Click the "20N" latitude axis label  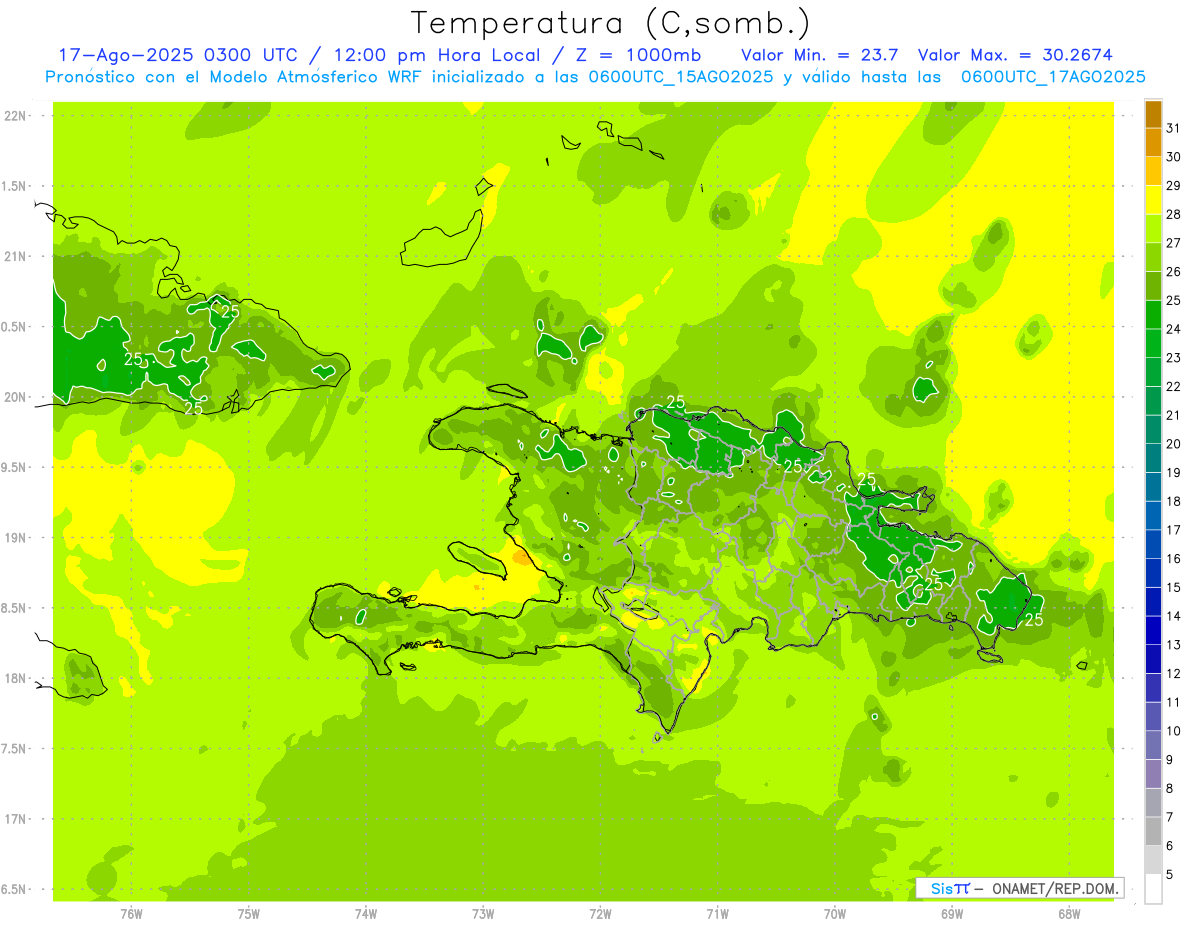(x=15, y=397)
